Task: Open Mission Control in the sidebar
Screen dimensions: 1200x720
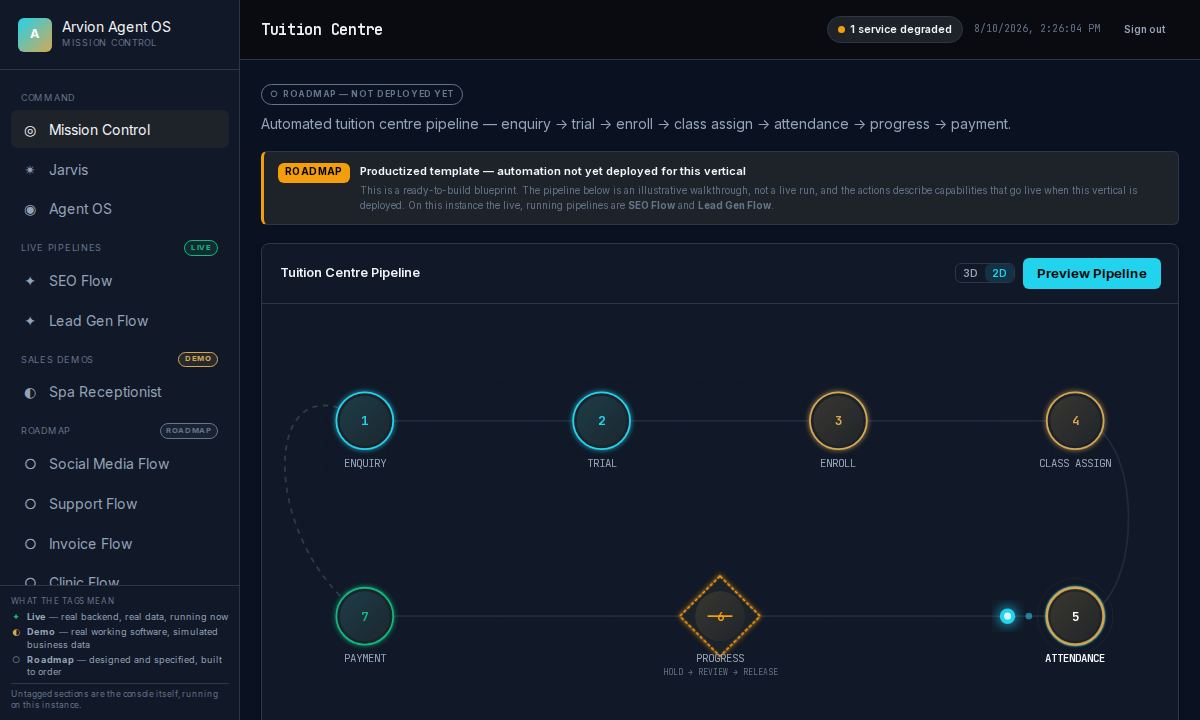Action: 120,130
